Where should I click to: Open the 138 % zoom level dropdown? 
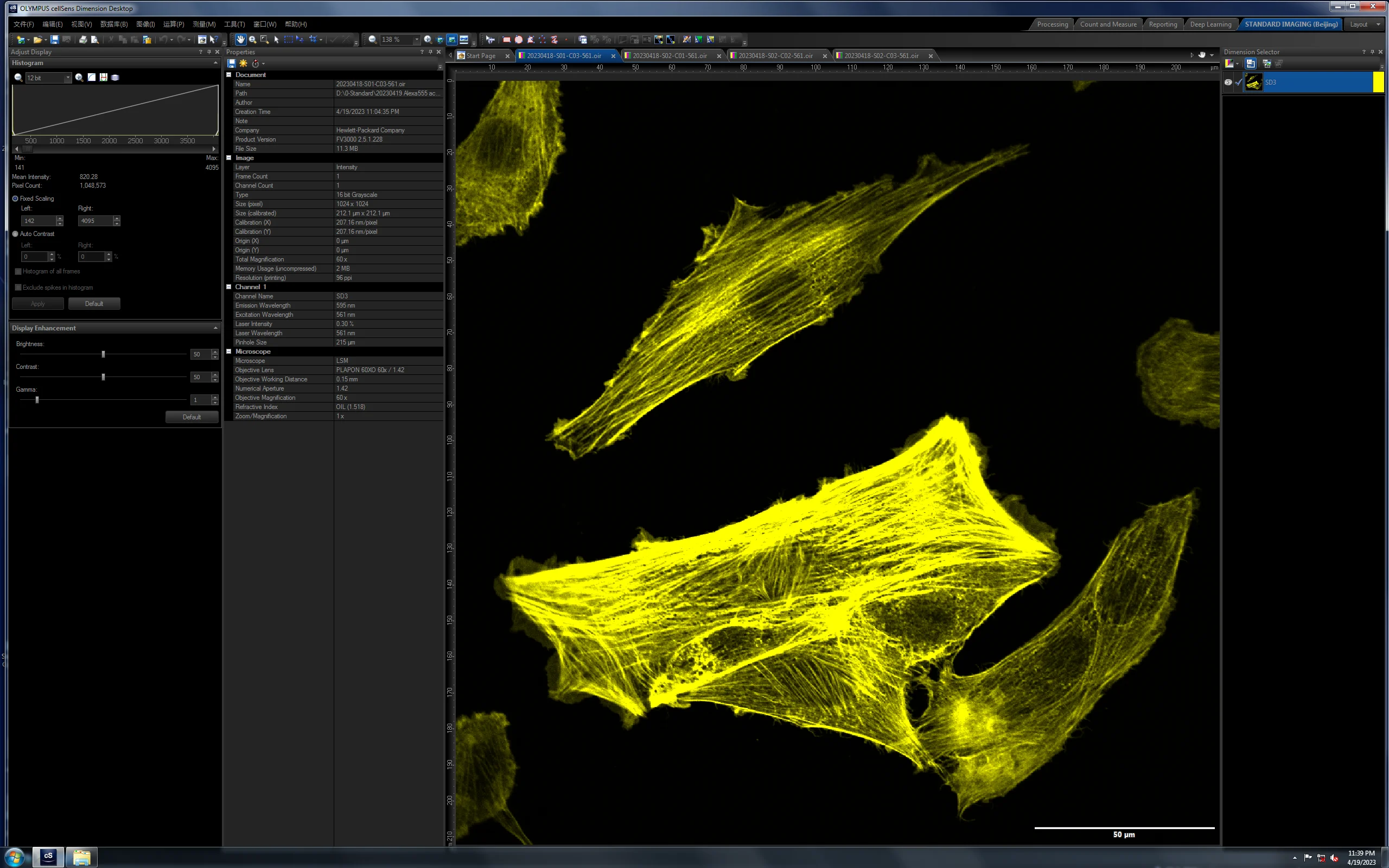coord(417,40)
